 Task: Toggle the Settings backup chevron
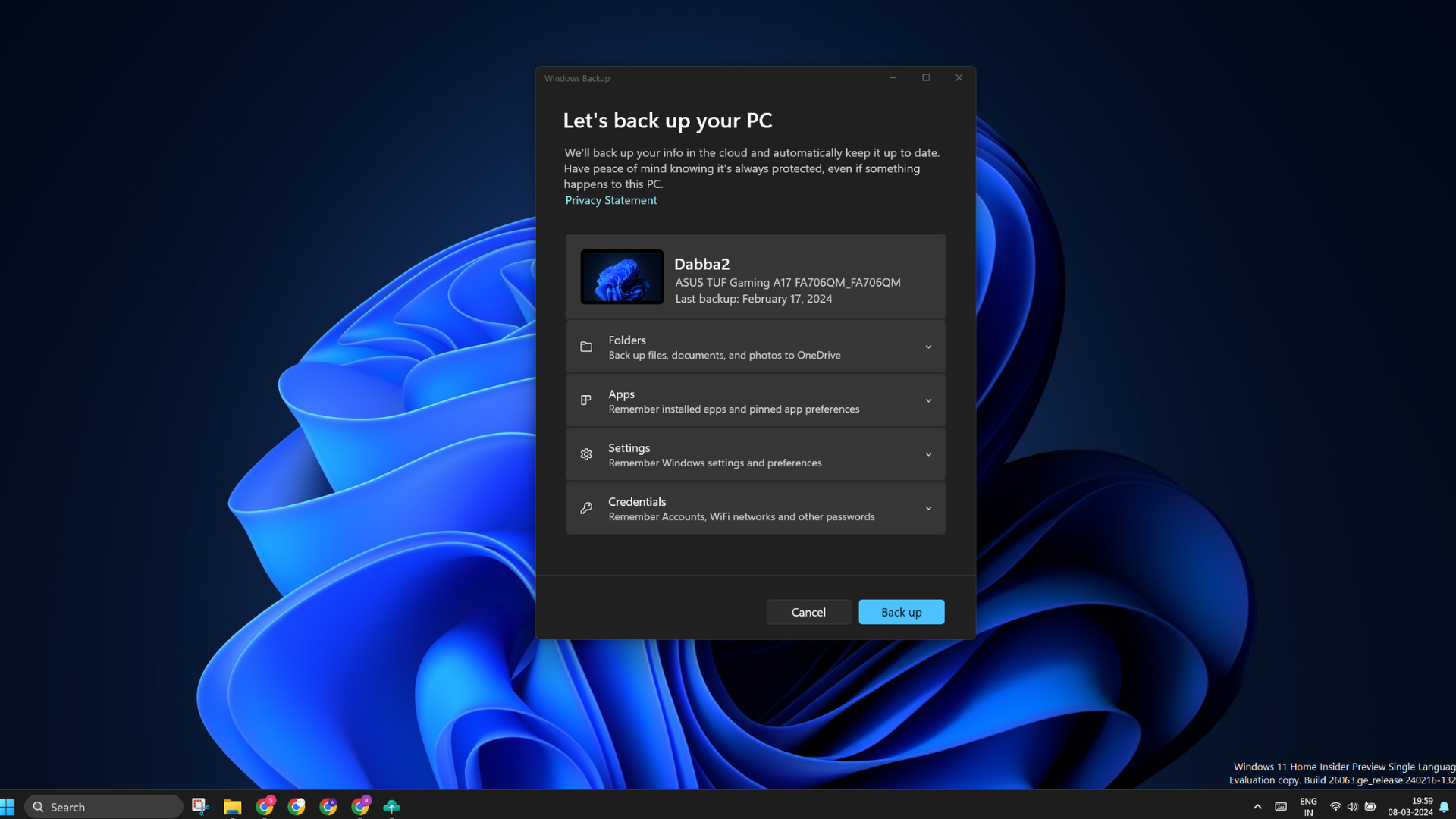tap(928, 454)
